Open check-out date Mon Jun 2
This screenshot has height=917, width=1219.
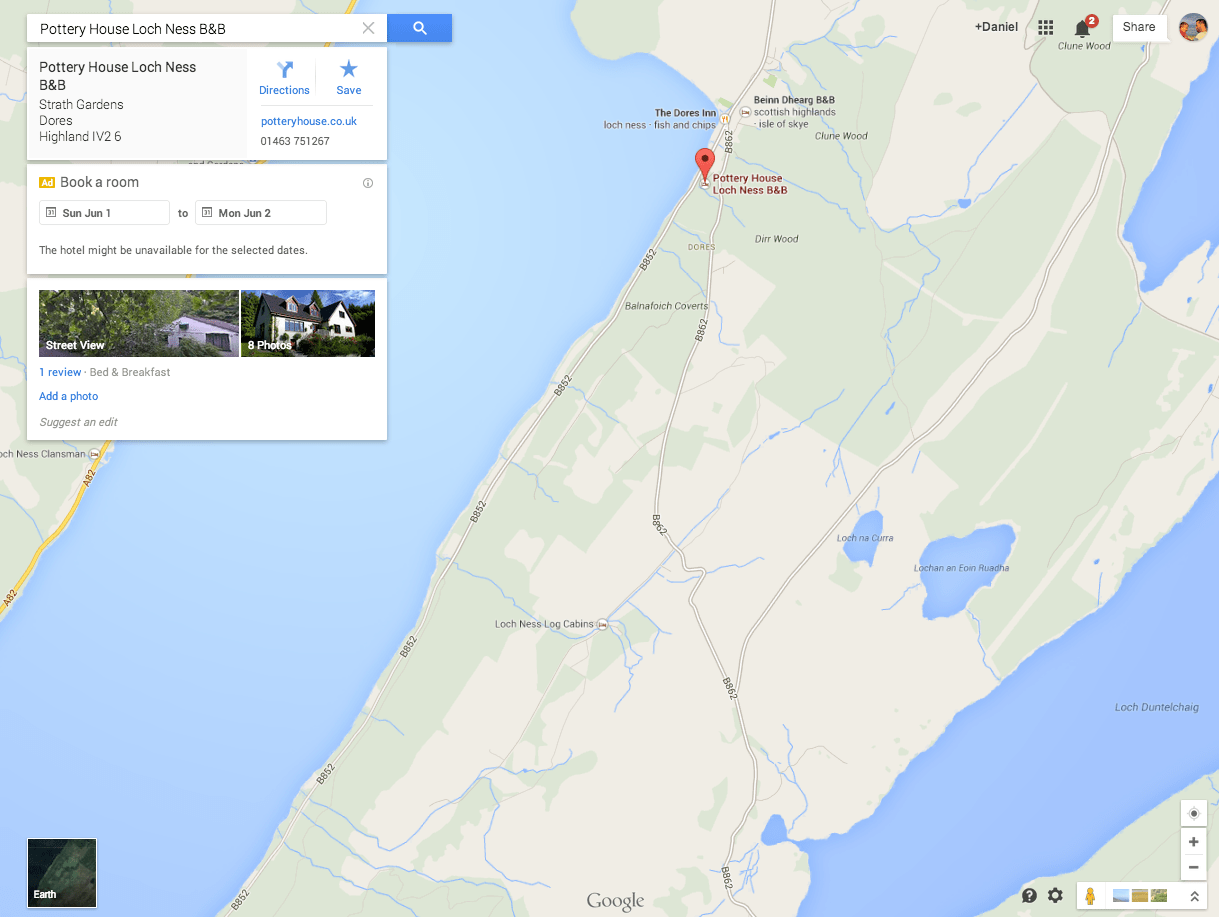(x=260, y=213)
